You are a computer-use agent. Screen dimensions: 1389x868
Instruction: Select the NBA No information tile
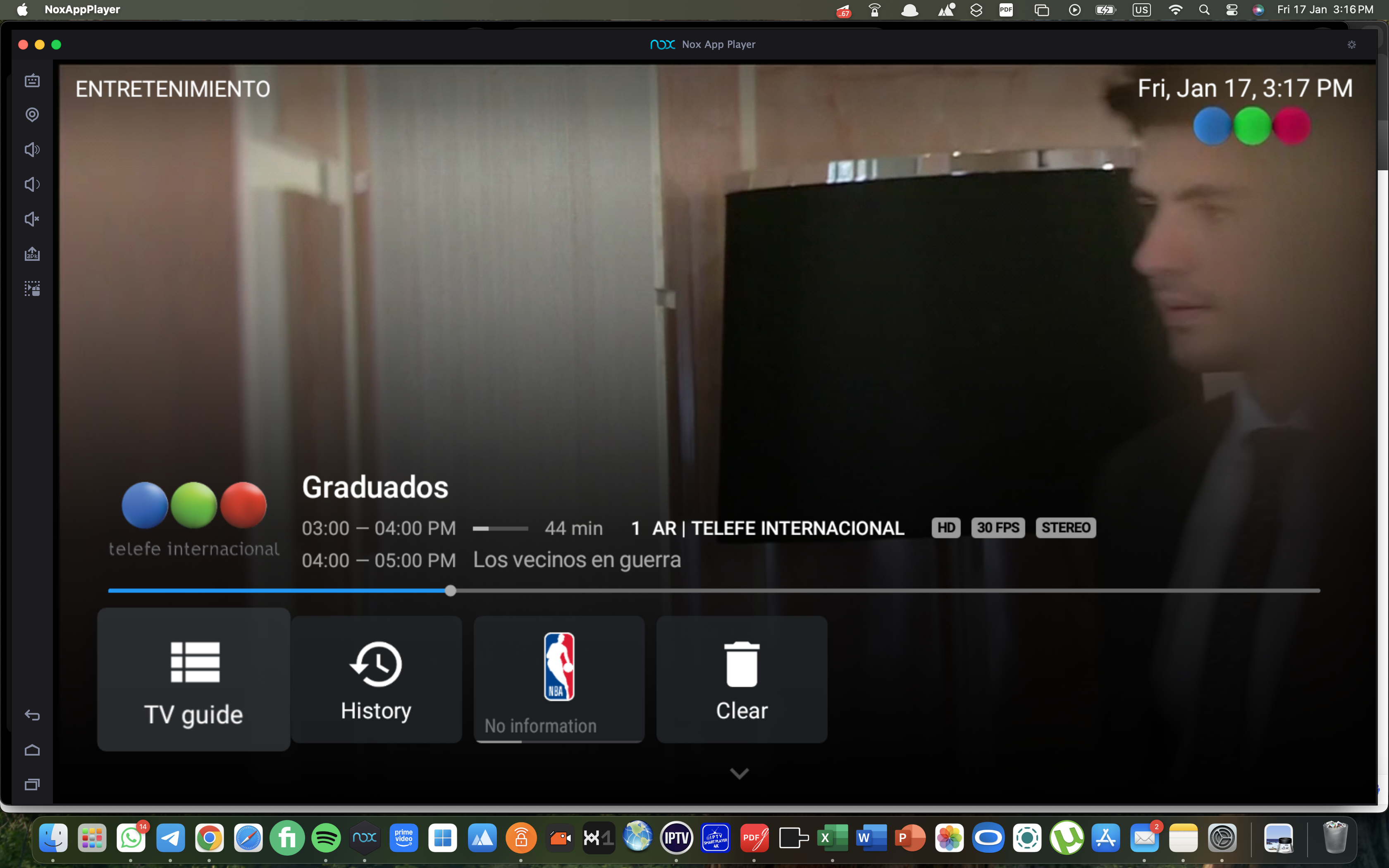tap(558, 680)
